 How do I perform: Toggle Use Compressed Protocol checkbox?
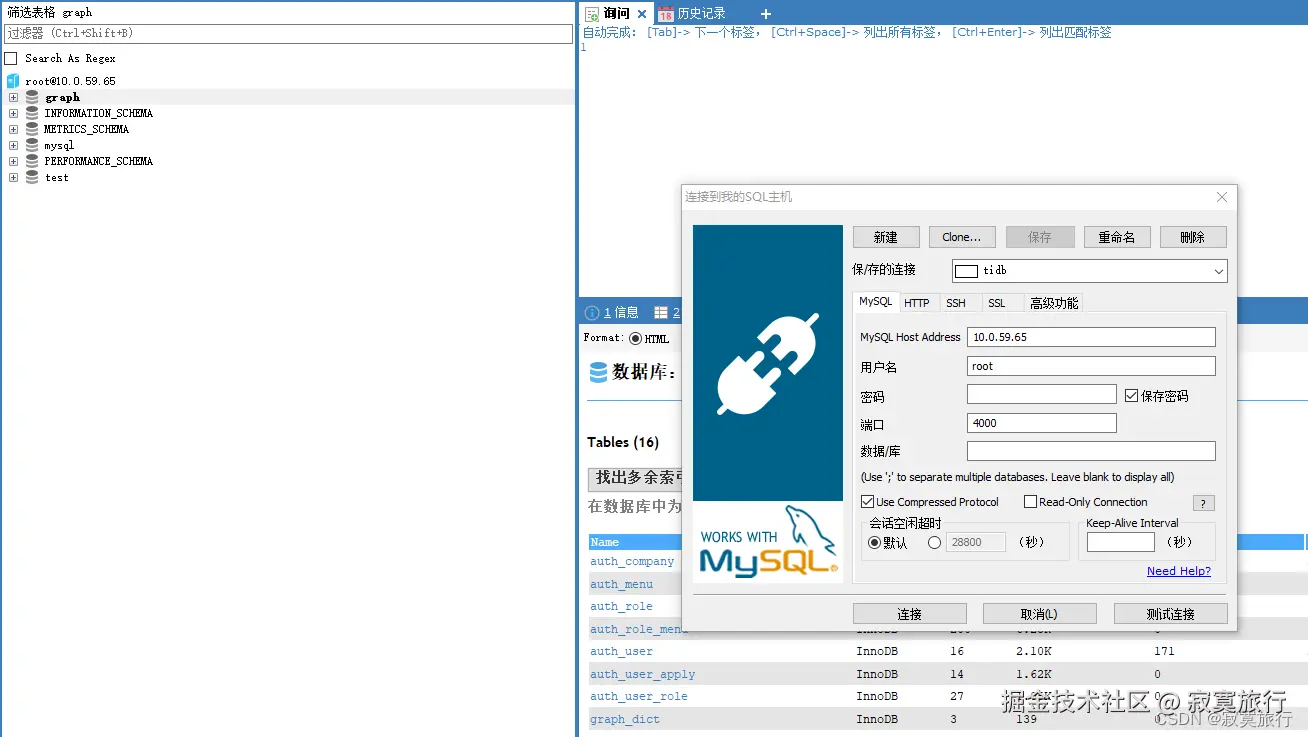point(868,502)
